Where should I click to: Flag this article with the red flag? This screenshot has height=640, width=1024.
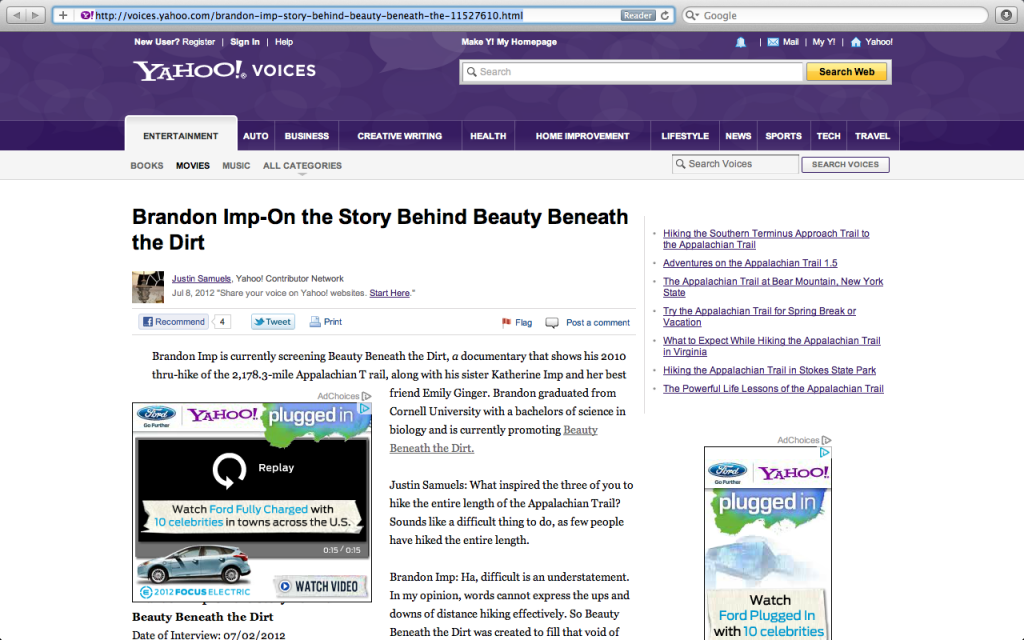click(x=506, y=322)
